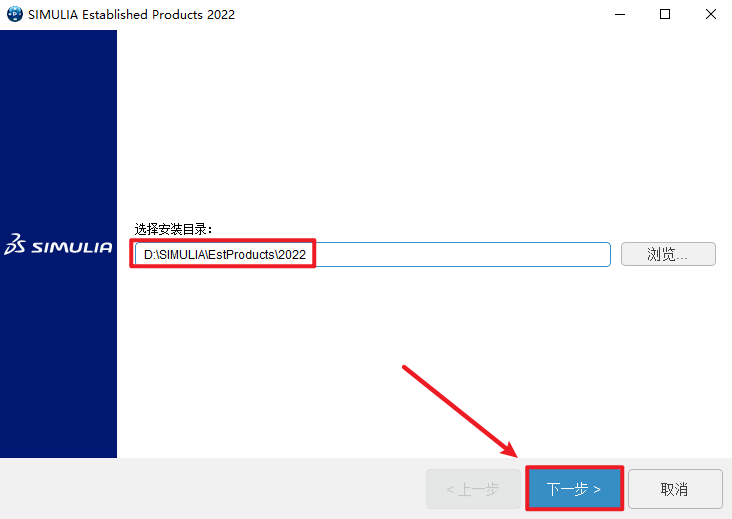Cancel installation with the 取消 button
This screenshot has height=519, width=732.
point(675,489)
